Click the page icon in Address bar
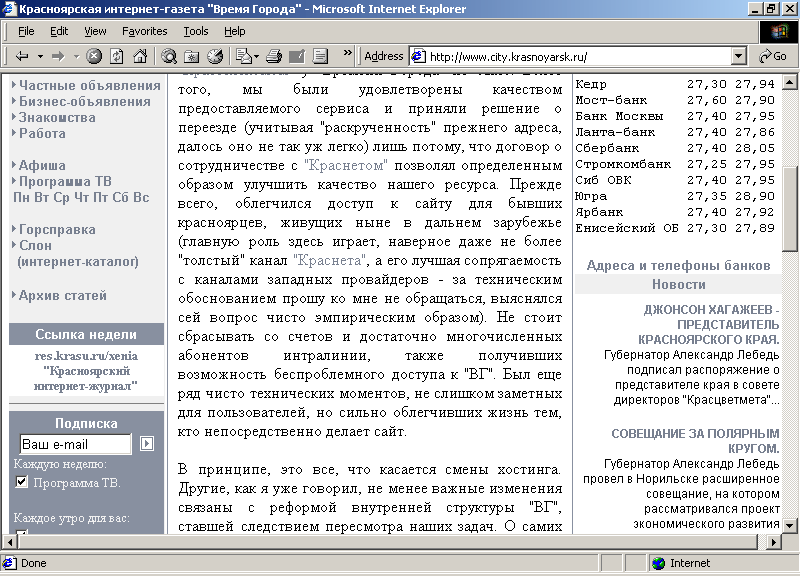The width and height of the screenshot is (800, 576). click(x=418, y=56)
